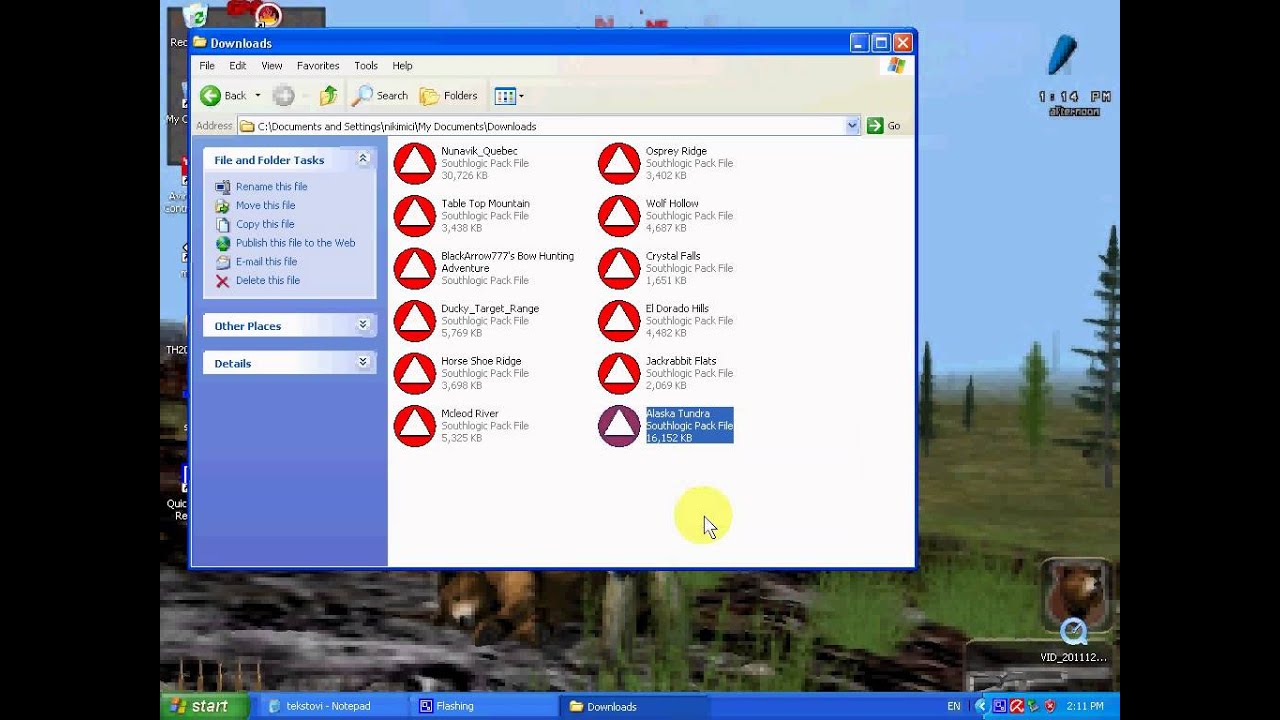This screenshot has width=1280, height=720.
Task: Click the grayed Forward arrow button
Action: [x=284, y=96]
